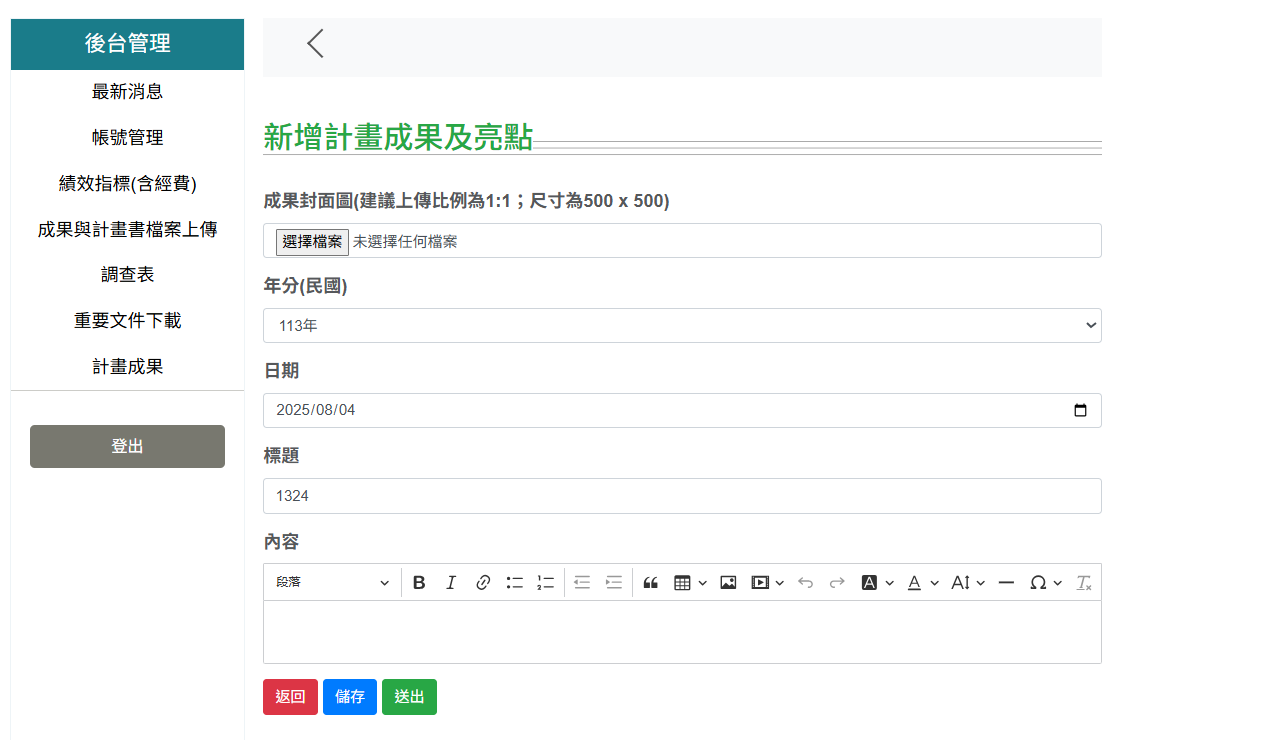The image size is (1285, 740).
Task: Click the 選擇檔案 file chooser button
Action: pyautogui.click(x=312, y=242)
